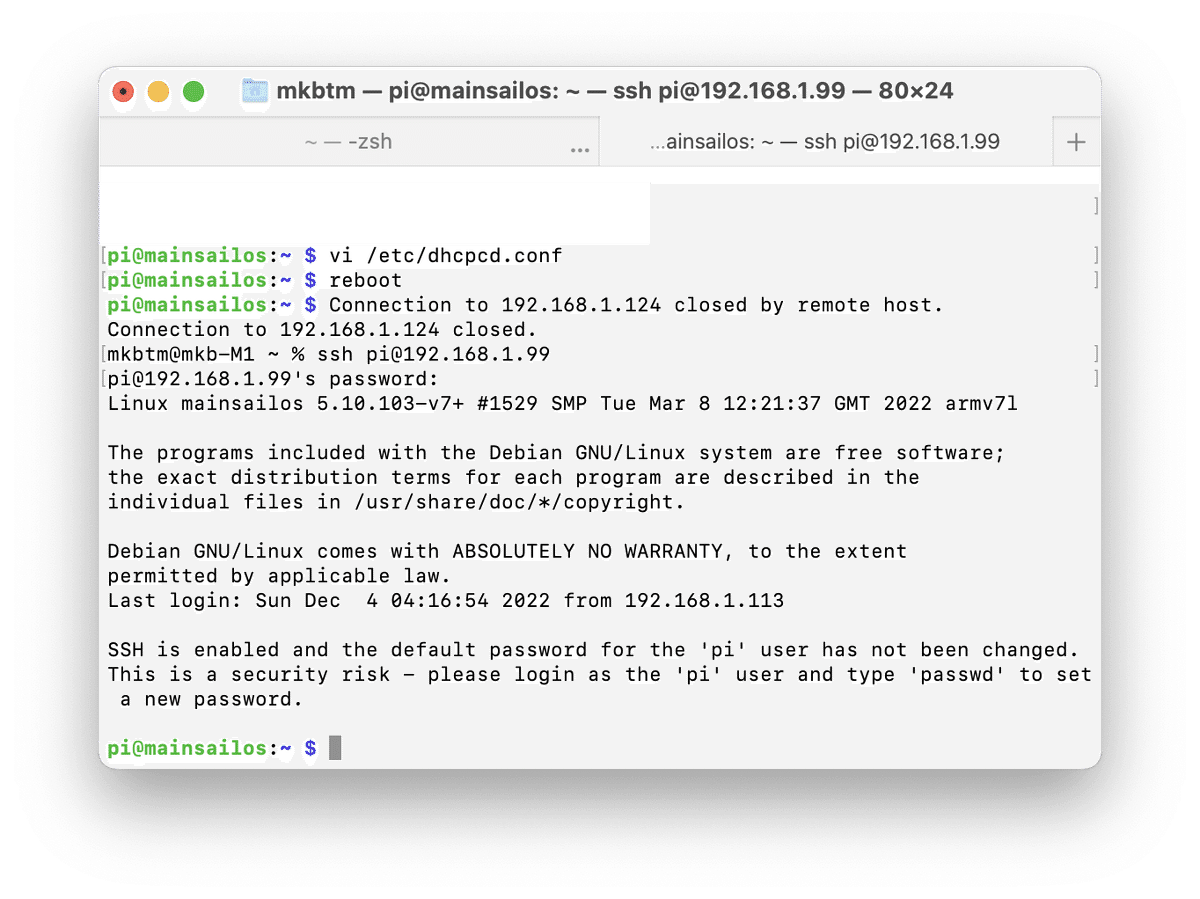This screenshot has height=899, width=1200.
Task: Switch to the "~ — -zsh" tab
Action: click(348, 142)
